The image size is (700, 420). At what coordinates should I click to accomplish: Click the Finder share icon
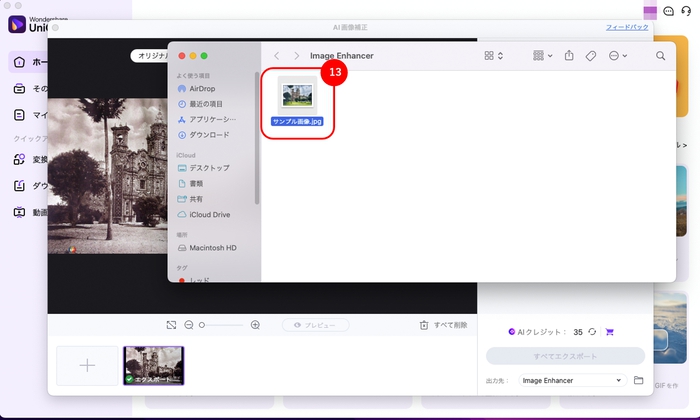point(569,55)
